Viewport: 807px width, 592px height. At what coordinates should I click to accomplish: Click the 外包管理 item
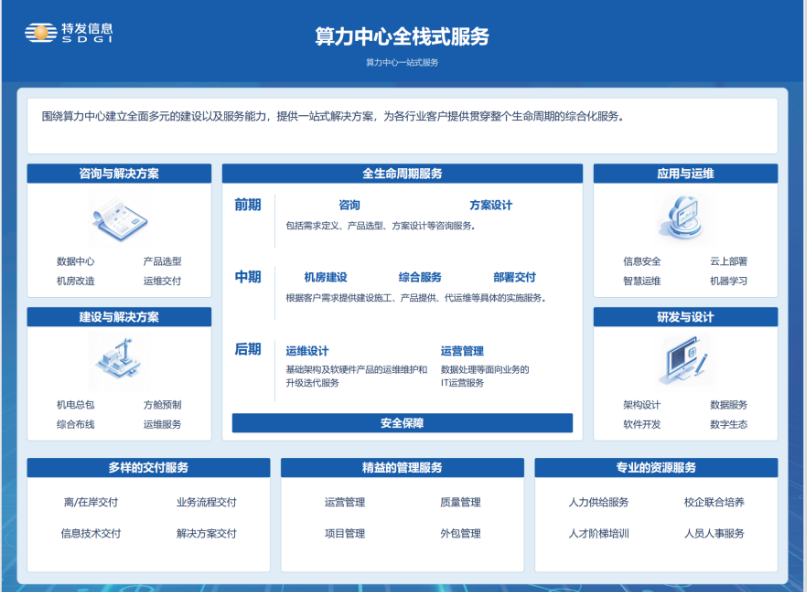(460, 533)
